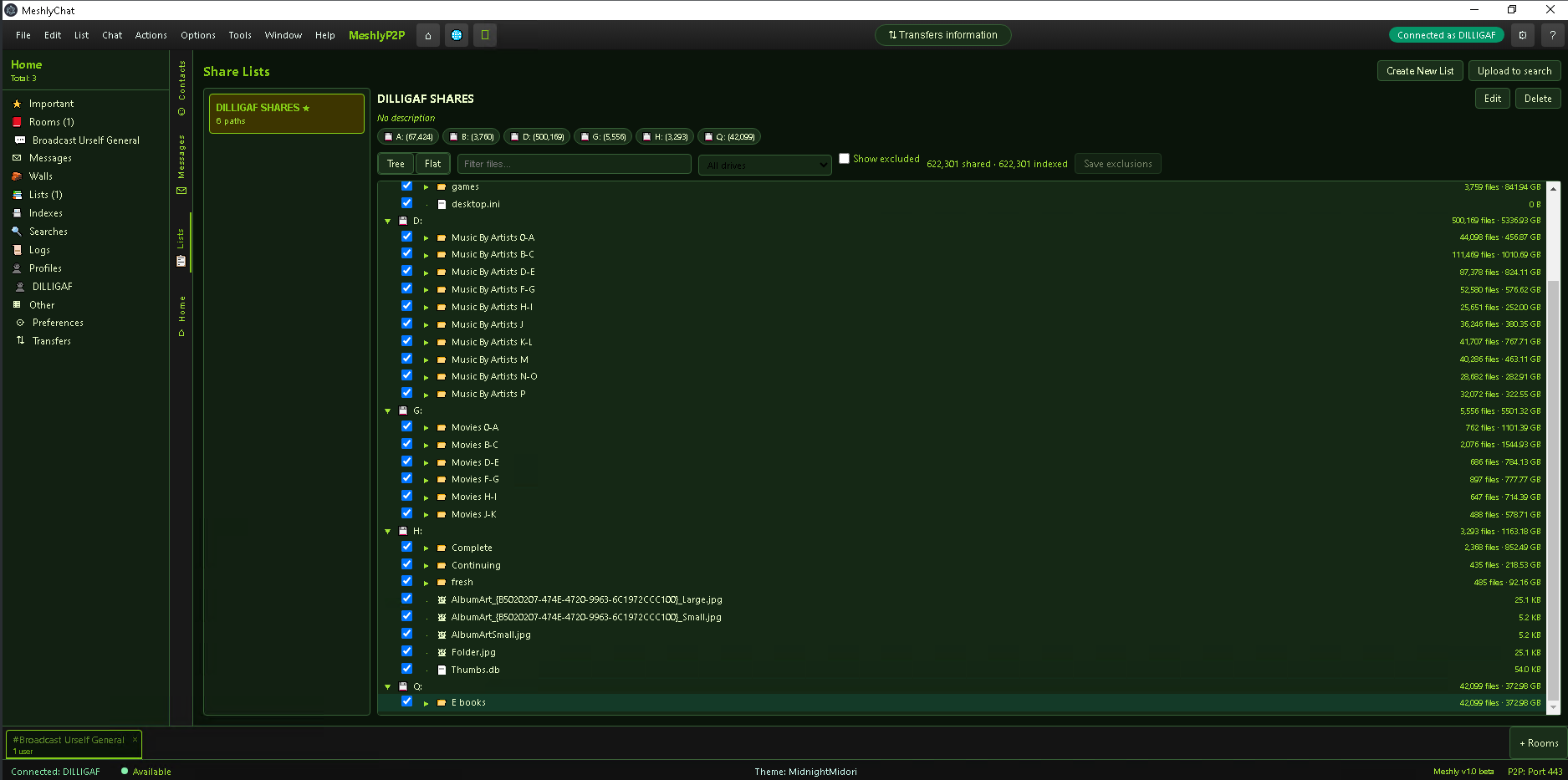The width and height of the screenshot is (1568, 780).
Task: Click the Indexes icon in the sidebar
Action: (x=17, y=213)
